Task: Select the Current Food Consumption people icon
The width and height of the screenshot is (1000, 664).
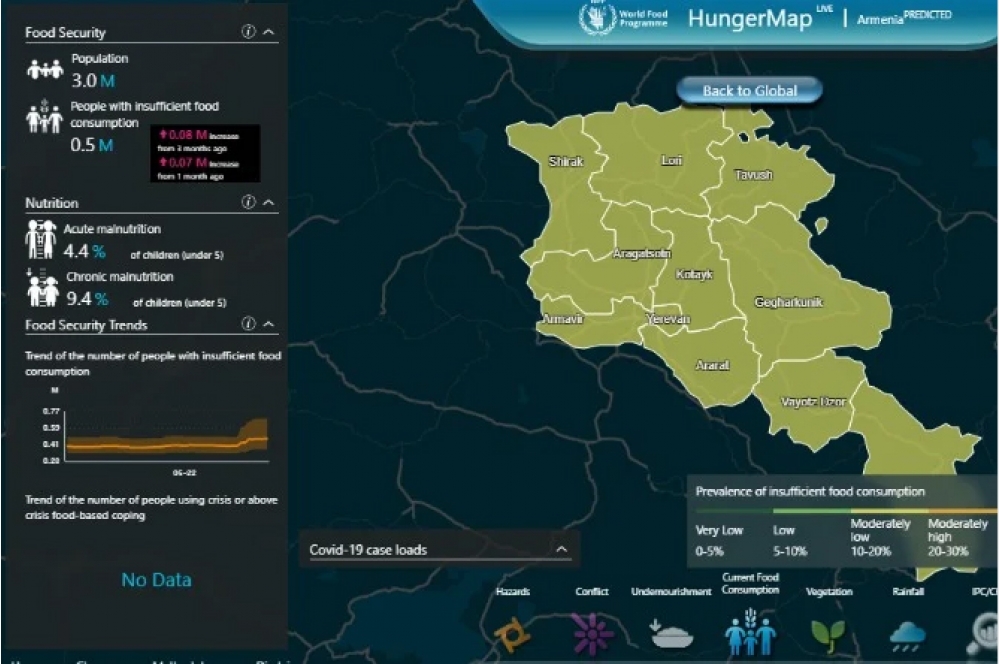Action: (x=750, y=633)
